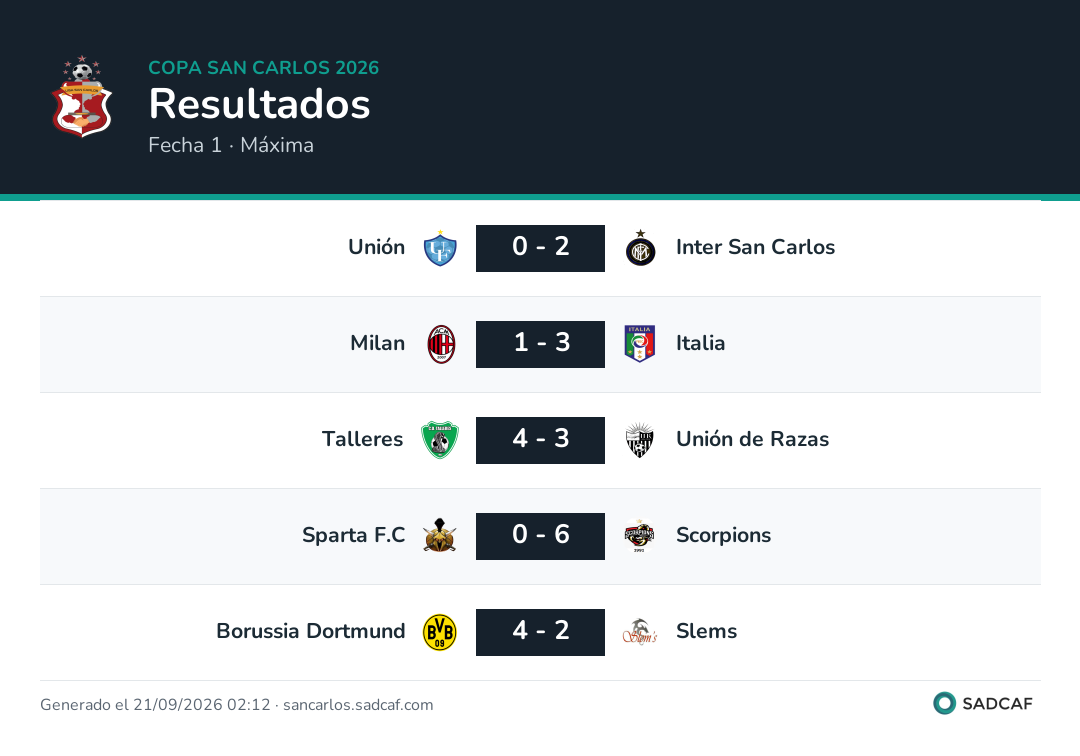
Task: Select the Talleres green crest
Action: [x=440, y=440]
